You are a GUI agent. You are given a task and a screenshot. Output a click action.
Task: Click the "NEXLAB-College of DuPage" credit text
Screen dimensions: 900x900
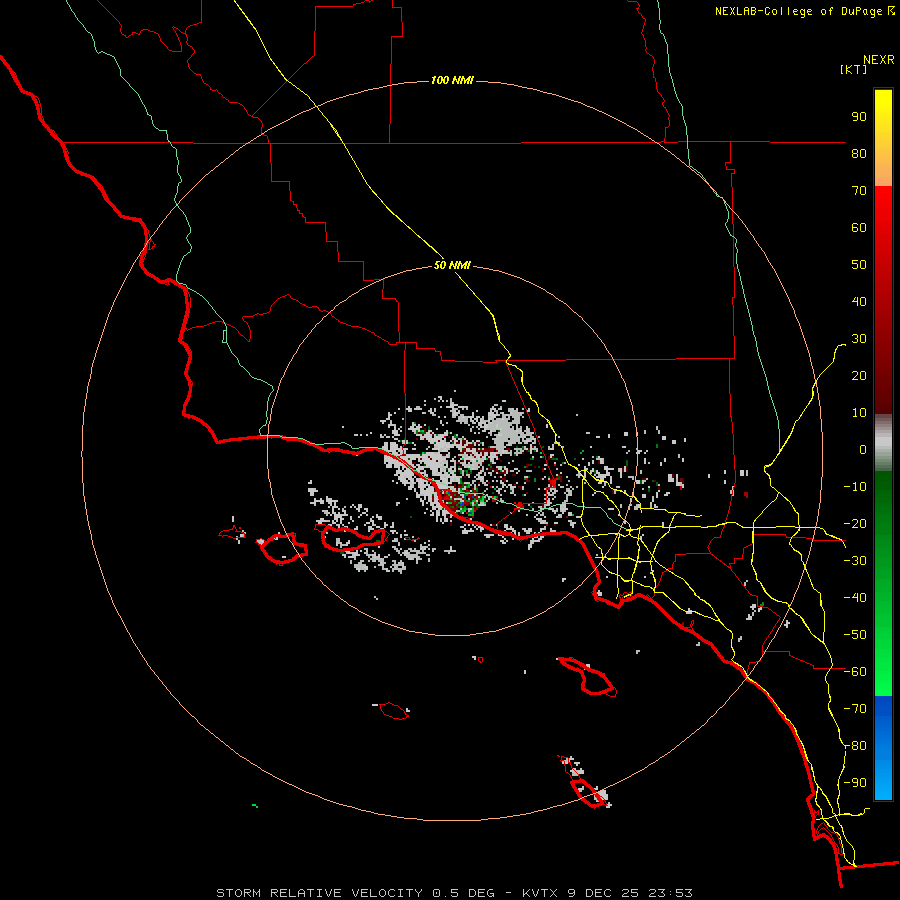tap(798, 11)
